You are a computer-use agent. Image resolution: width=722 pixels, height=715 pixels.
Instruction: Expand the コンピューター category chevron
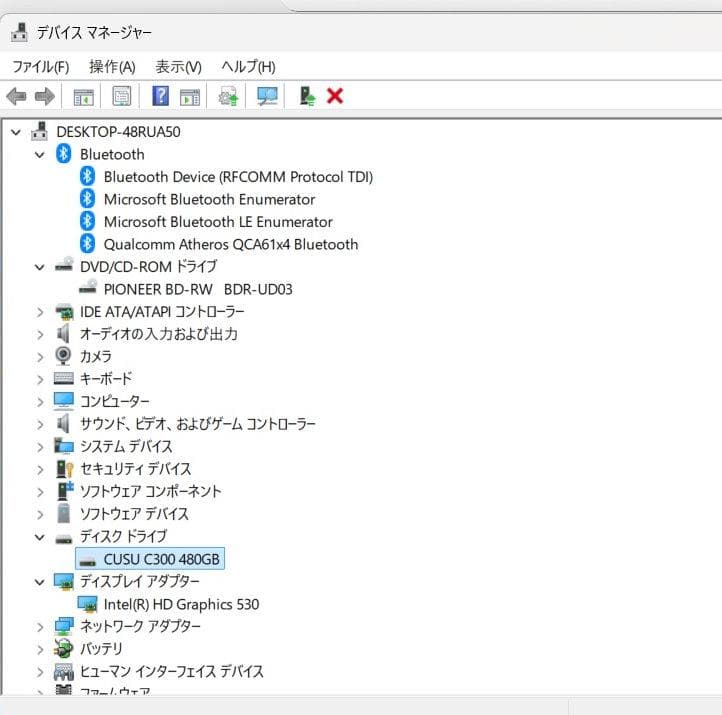click(x=40, y=402)
